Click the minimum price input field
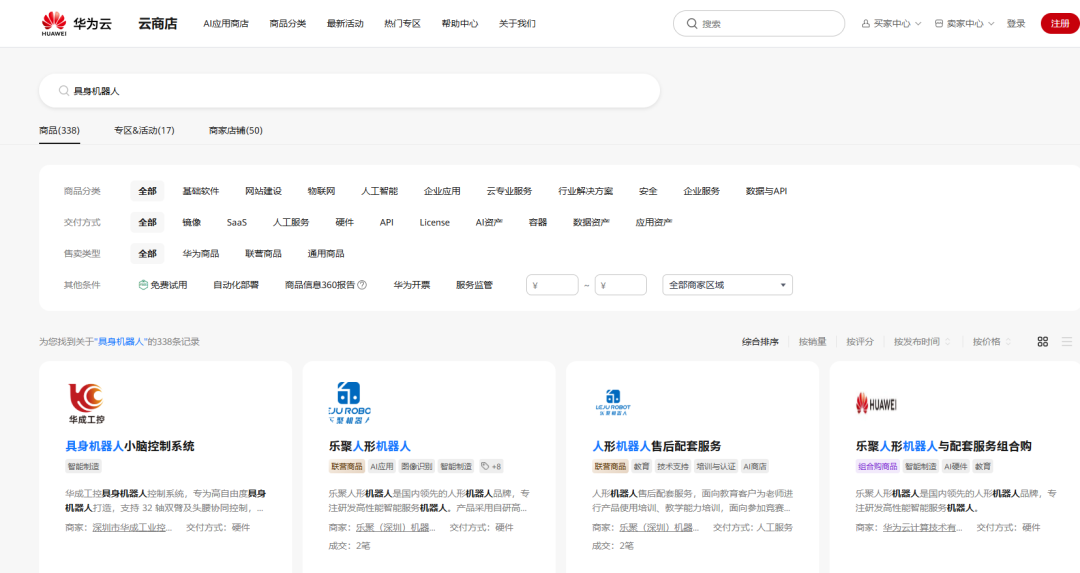Viewport: 1080px width, 573px height. [x=552, y=285]
